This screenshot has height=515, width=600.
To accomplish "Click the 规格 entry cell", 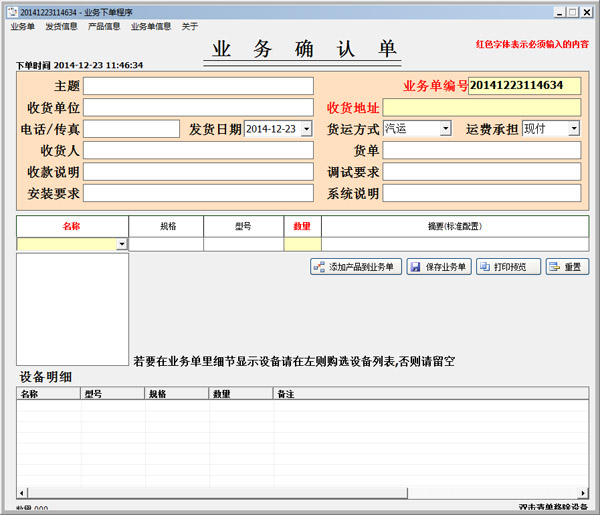I will 166,244.
